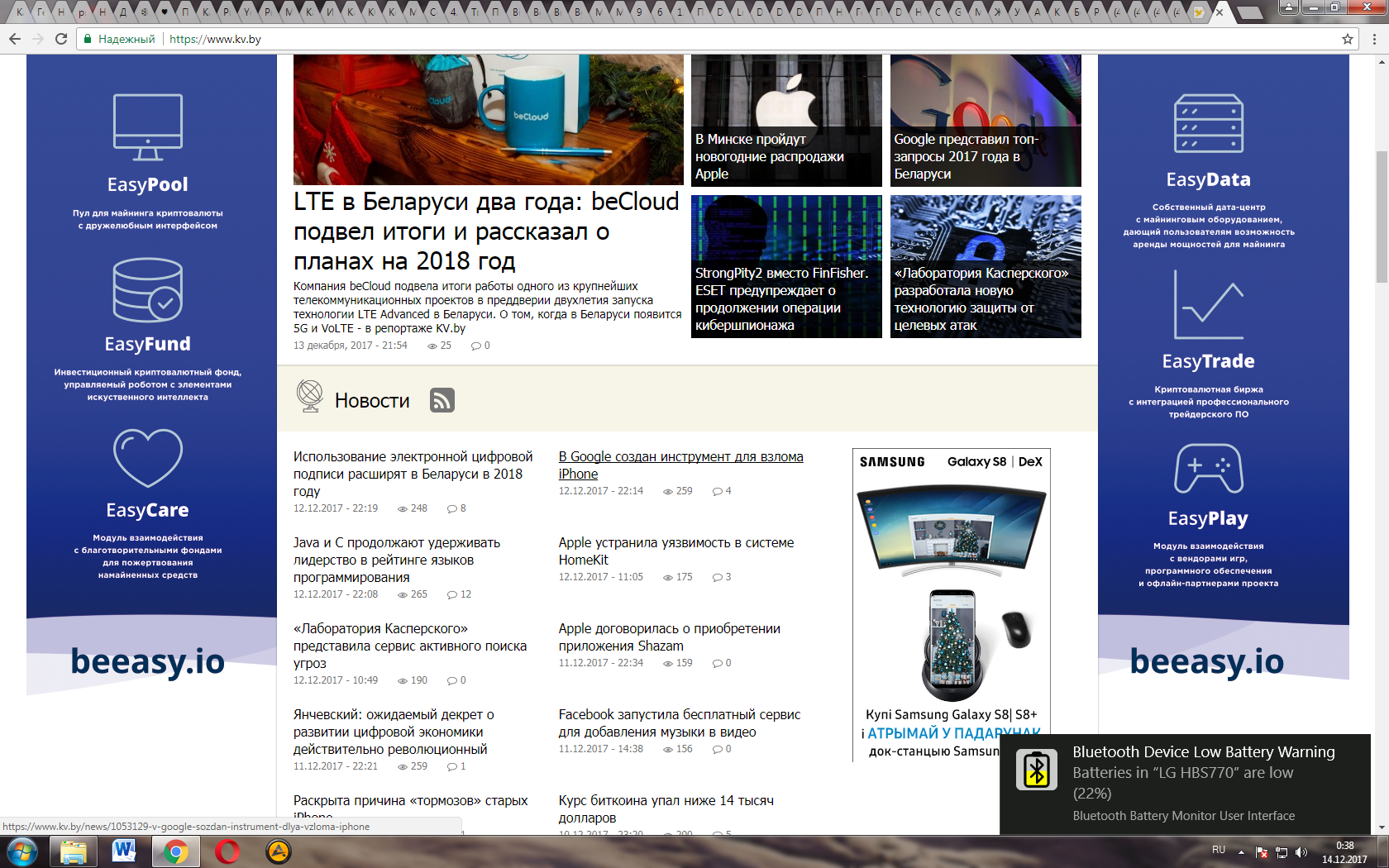Click the globe icon next to Новости
1389x868 pixels.
(310, 396)
